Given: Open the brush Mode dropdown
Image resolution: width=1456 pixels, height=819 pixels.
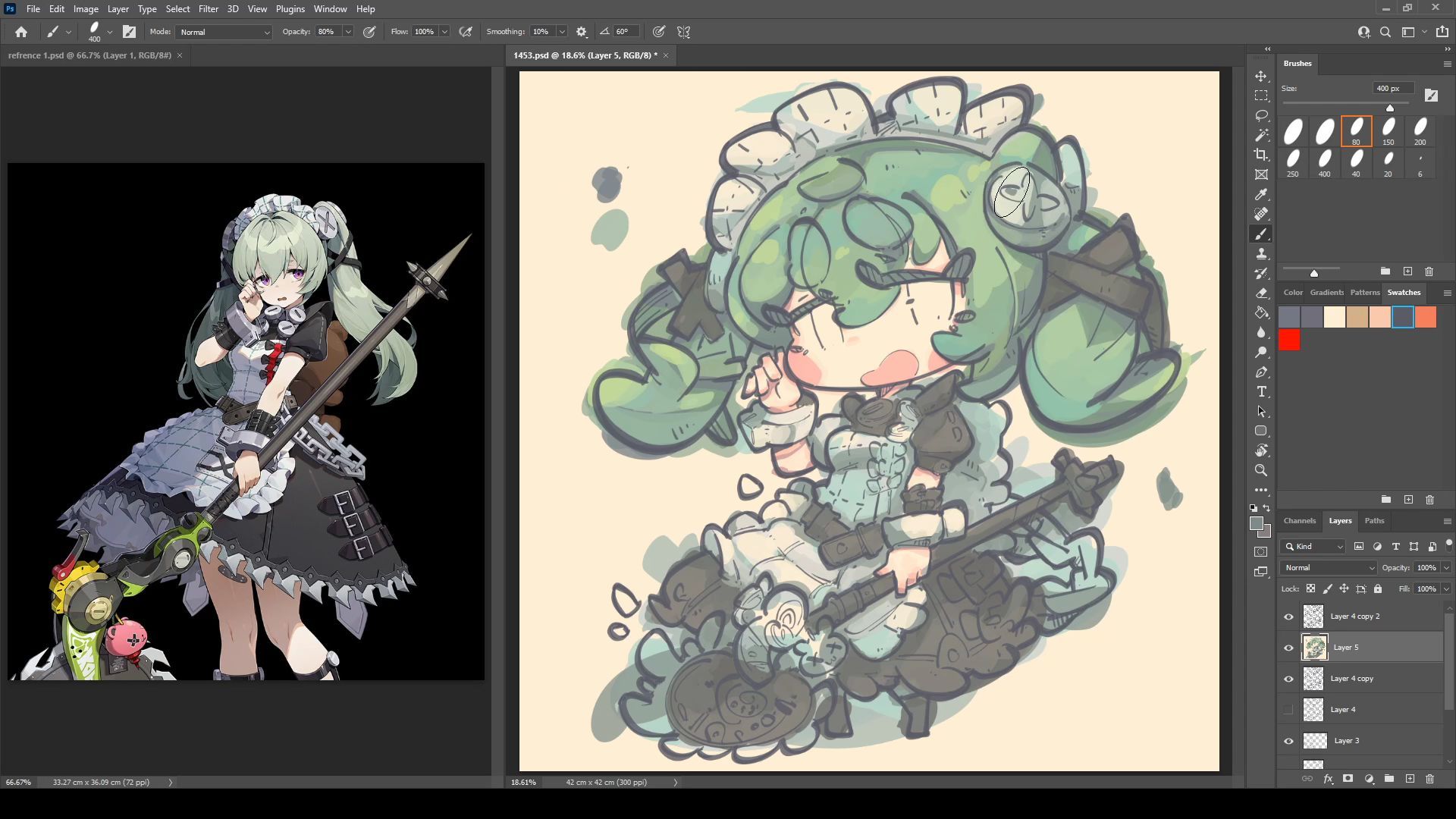Looking at the screenshot, I should point(224,32).
